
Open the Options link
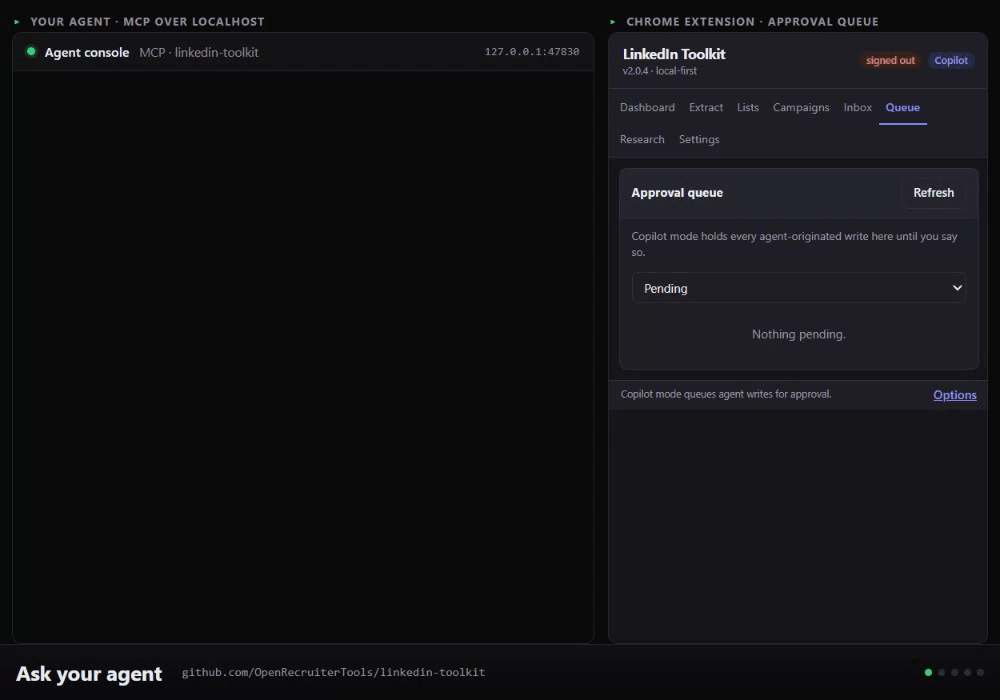[954, 395]
